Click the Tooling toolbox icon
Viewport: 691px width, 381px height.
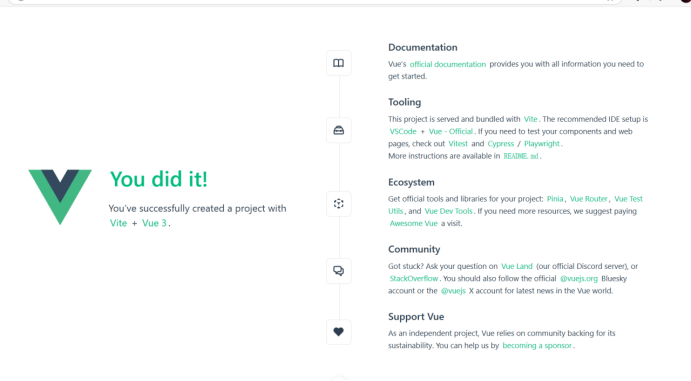pos(338,130)
